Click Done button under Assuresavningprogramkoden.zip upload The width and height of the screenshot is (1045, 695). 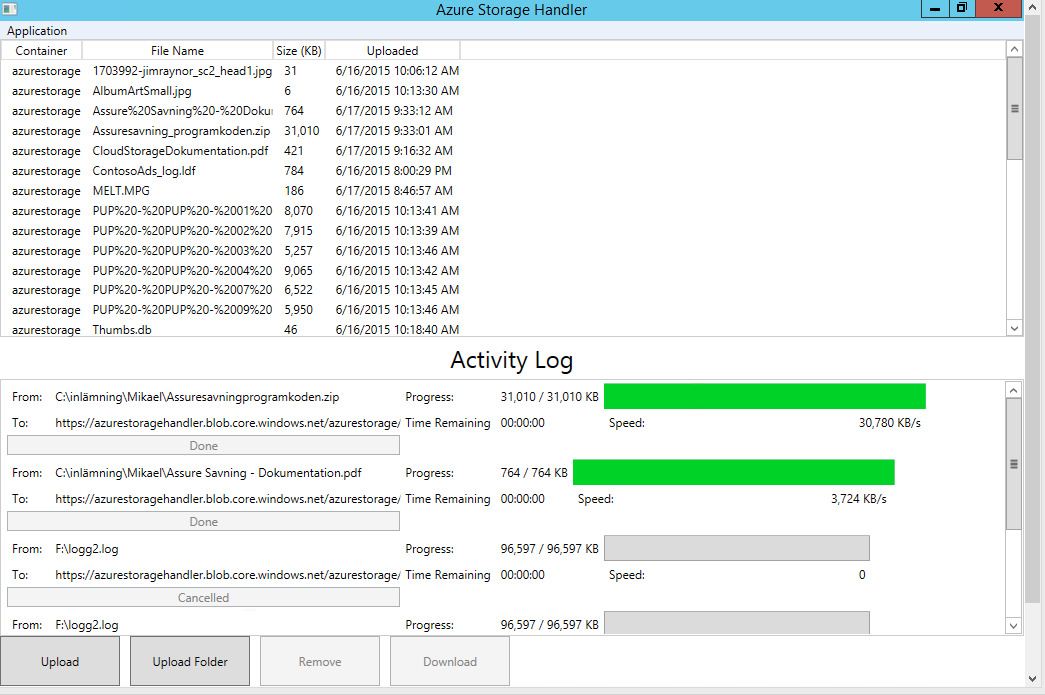coord(203,446)
